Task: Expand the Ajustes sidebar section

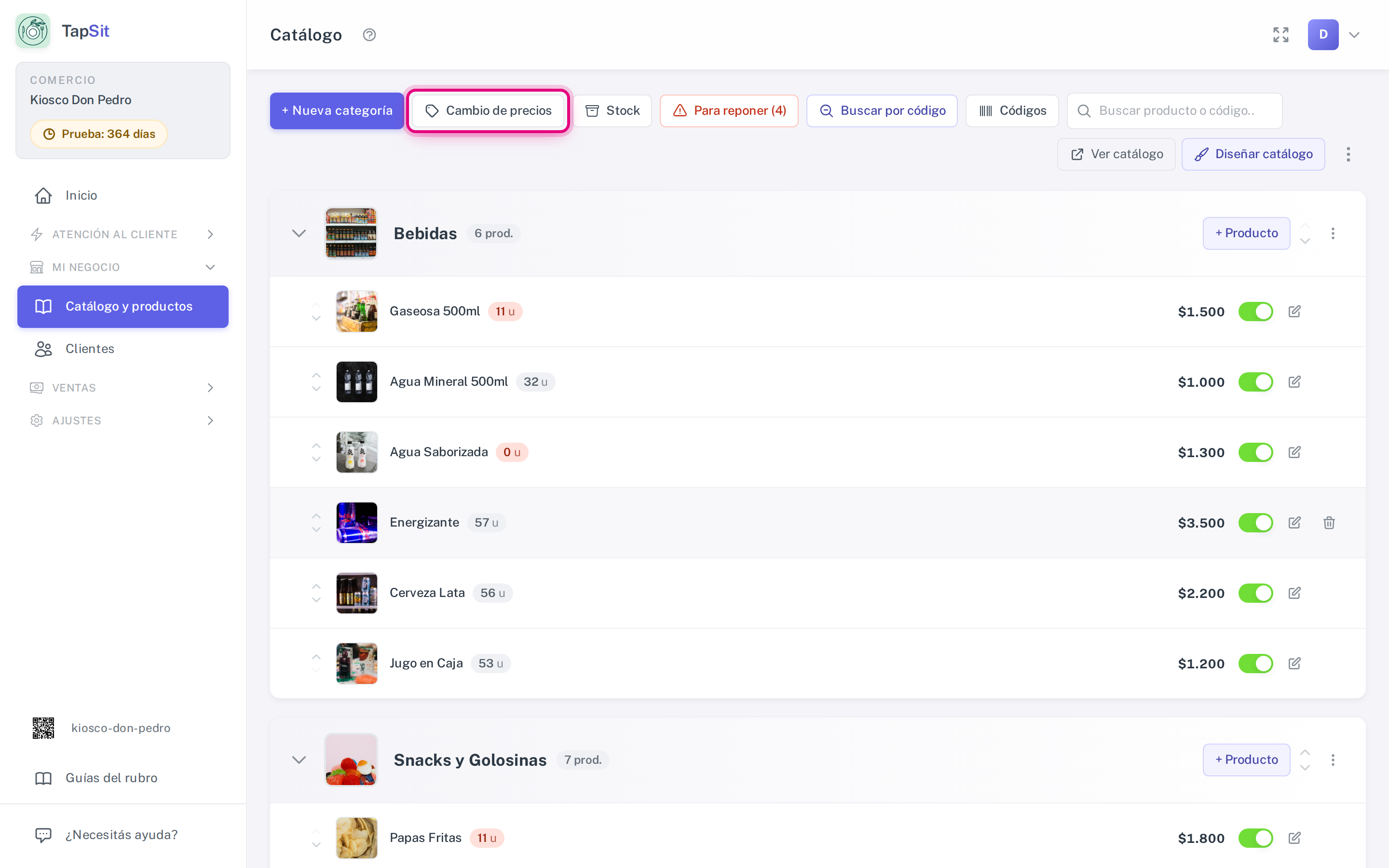Action: 123,421
